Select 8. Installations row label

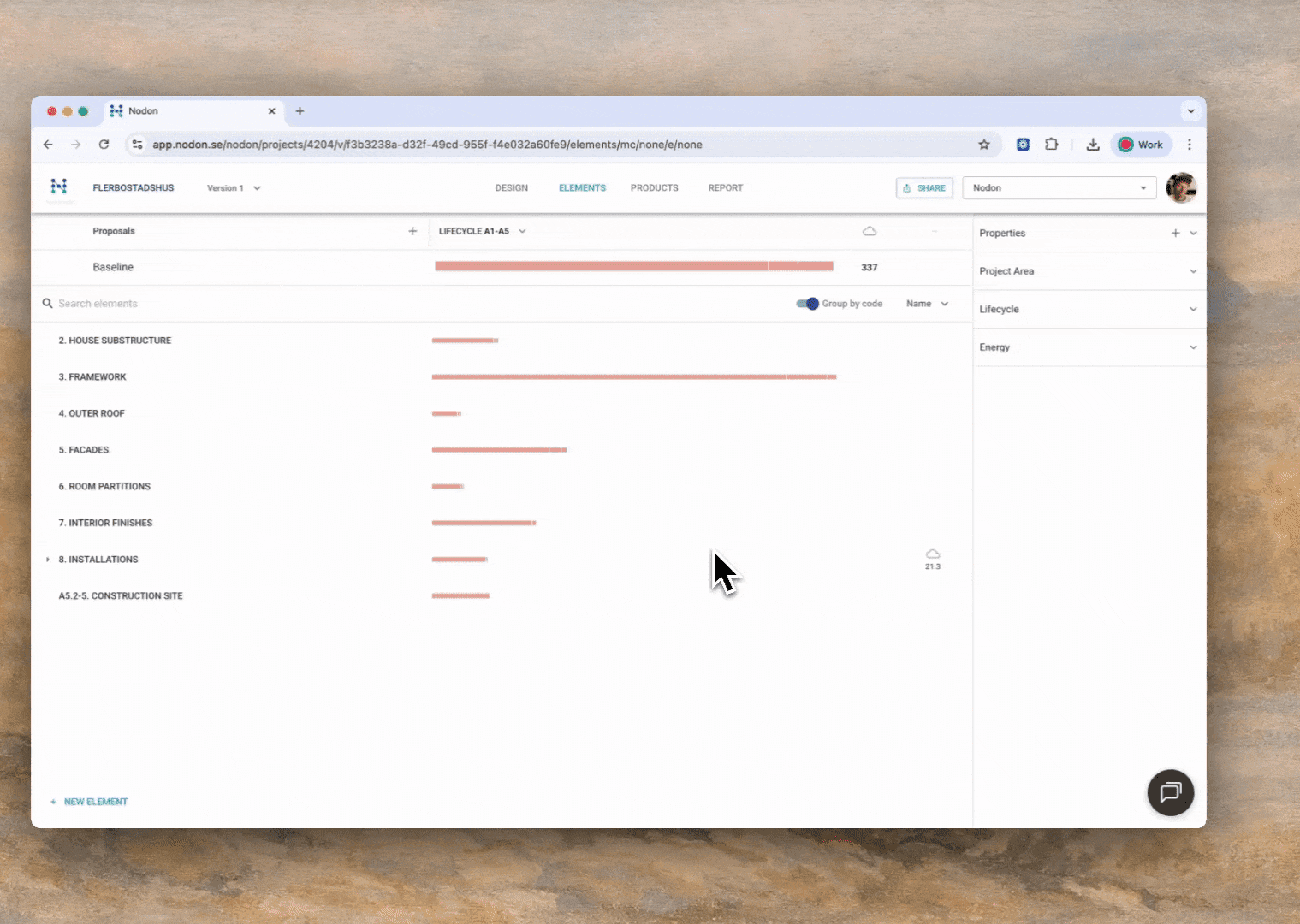point(98,560)
